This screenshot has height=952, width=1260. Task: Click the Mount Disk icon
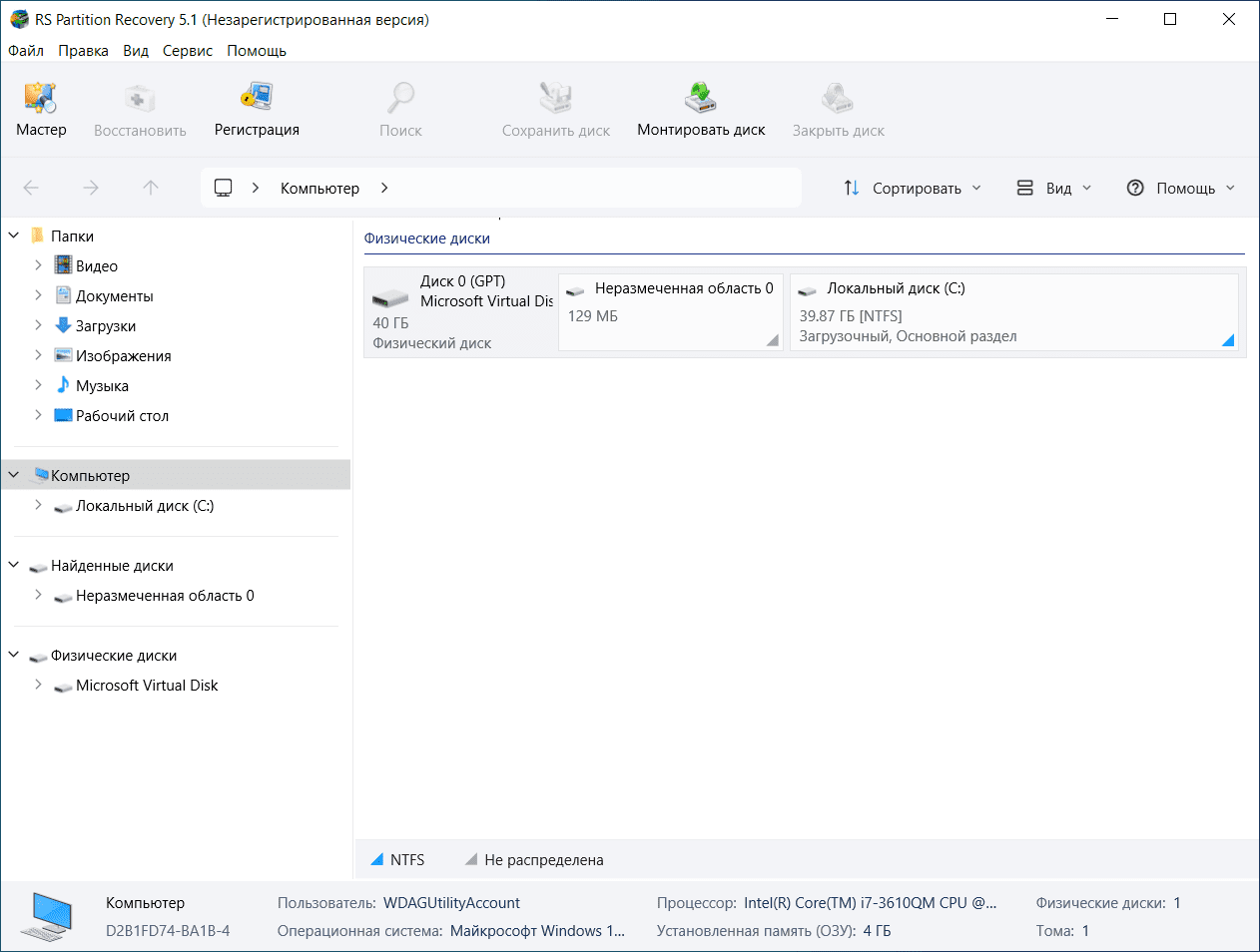click(x=701, y=98)
